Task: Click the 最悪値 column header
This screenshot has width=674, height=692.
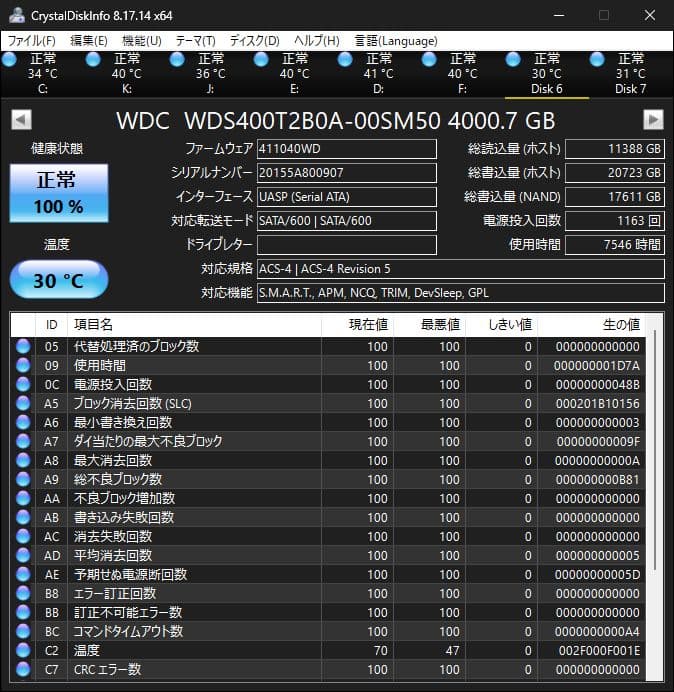Action: tap(429, 325)
